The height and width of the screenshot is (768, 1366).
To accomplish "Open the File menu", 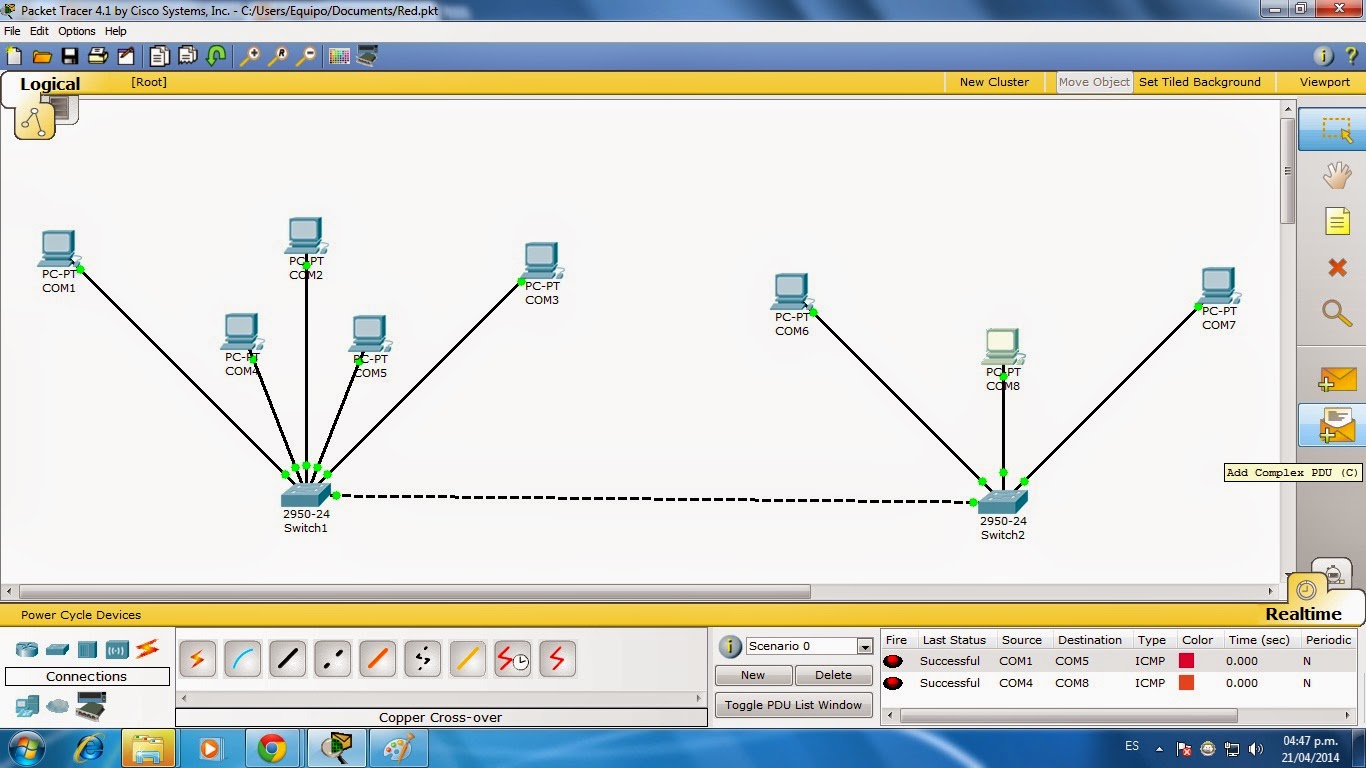I will (x=12, y=31).
